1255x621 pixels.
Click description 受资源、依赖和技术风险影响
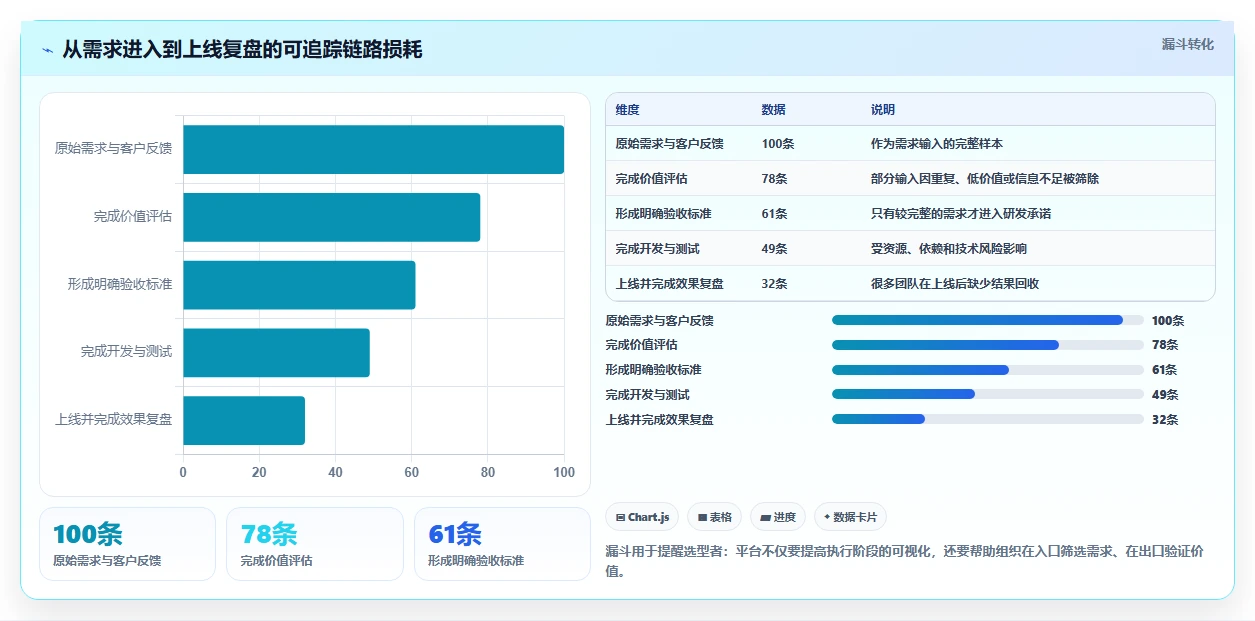(949, 249)
